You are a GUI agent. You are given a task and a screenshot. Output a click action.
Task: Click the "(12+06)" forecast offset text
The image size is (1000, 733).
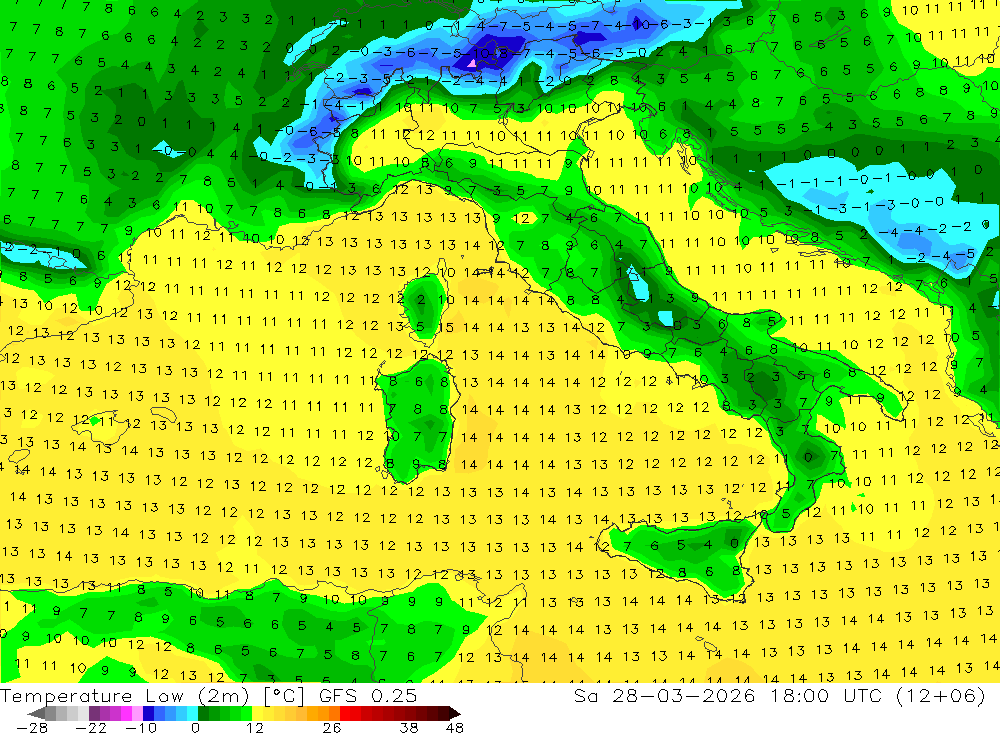940,696
